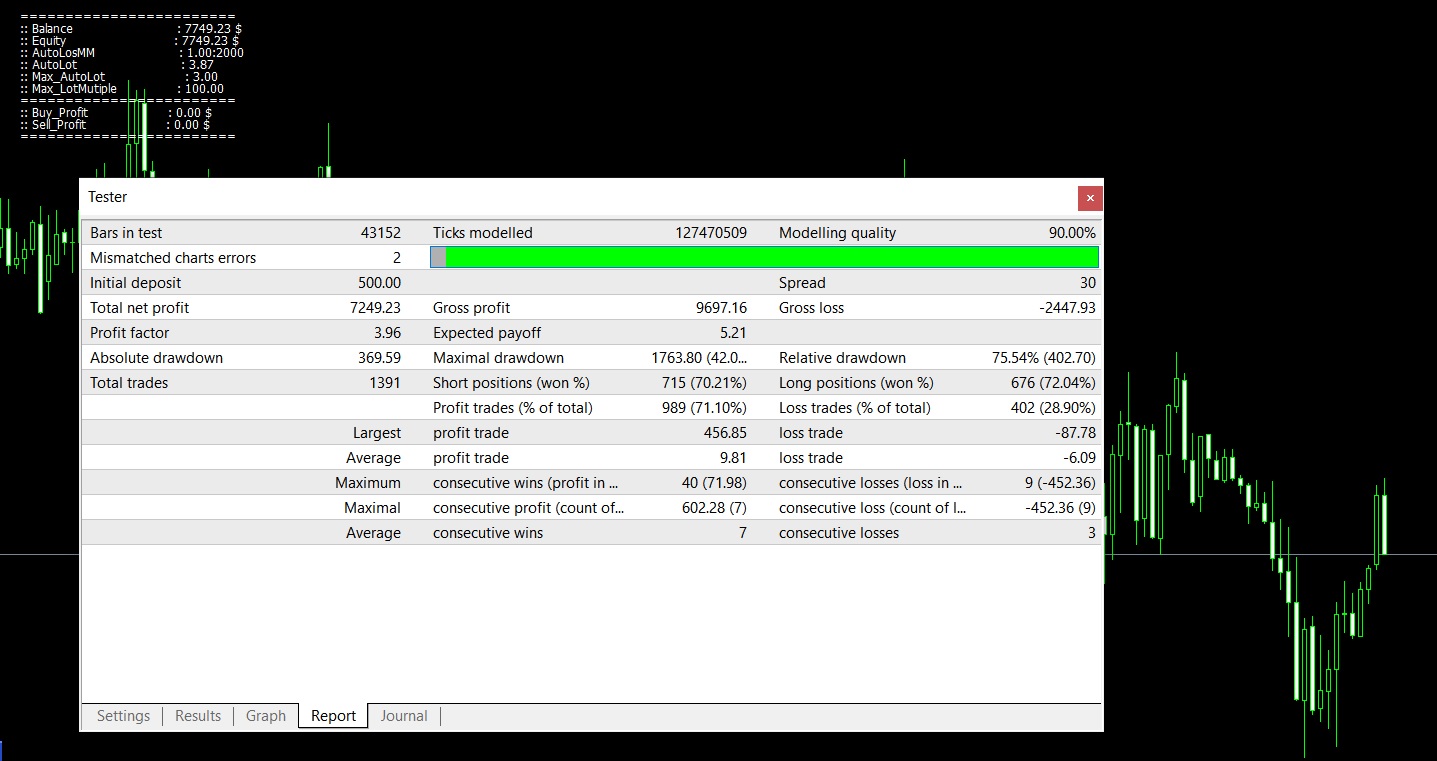Screen dimensions: 1437x761
Task: Select the Mismatched charts errors label
Action: pyautogui.click(x=173, y=258)
